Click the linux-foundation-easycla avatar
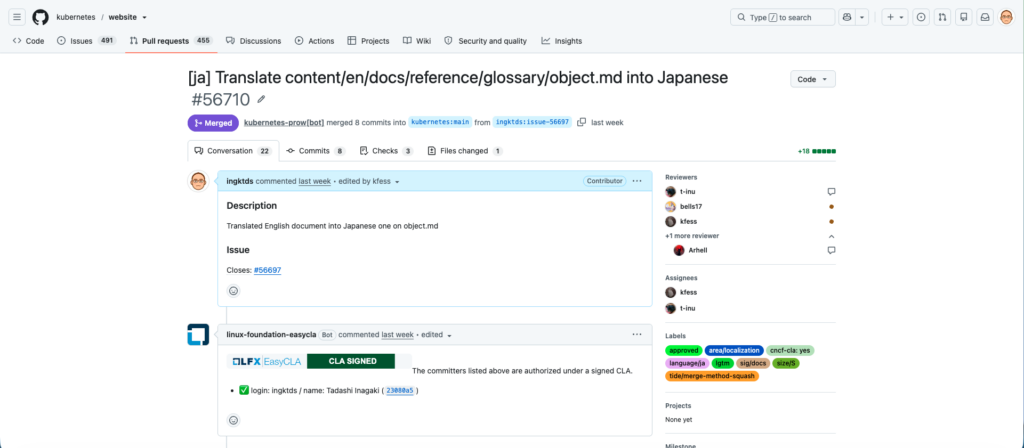1024x448 pixels. coord(199,334)
